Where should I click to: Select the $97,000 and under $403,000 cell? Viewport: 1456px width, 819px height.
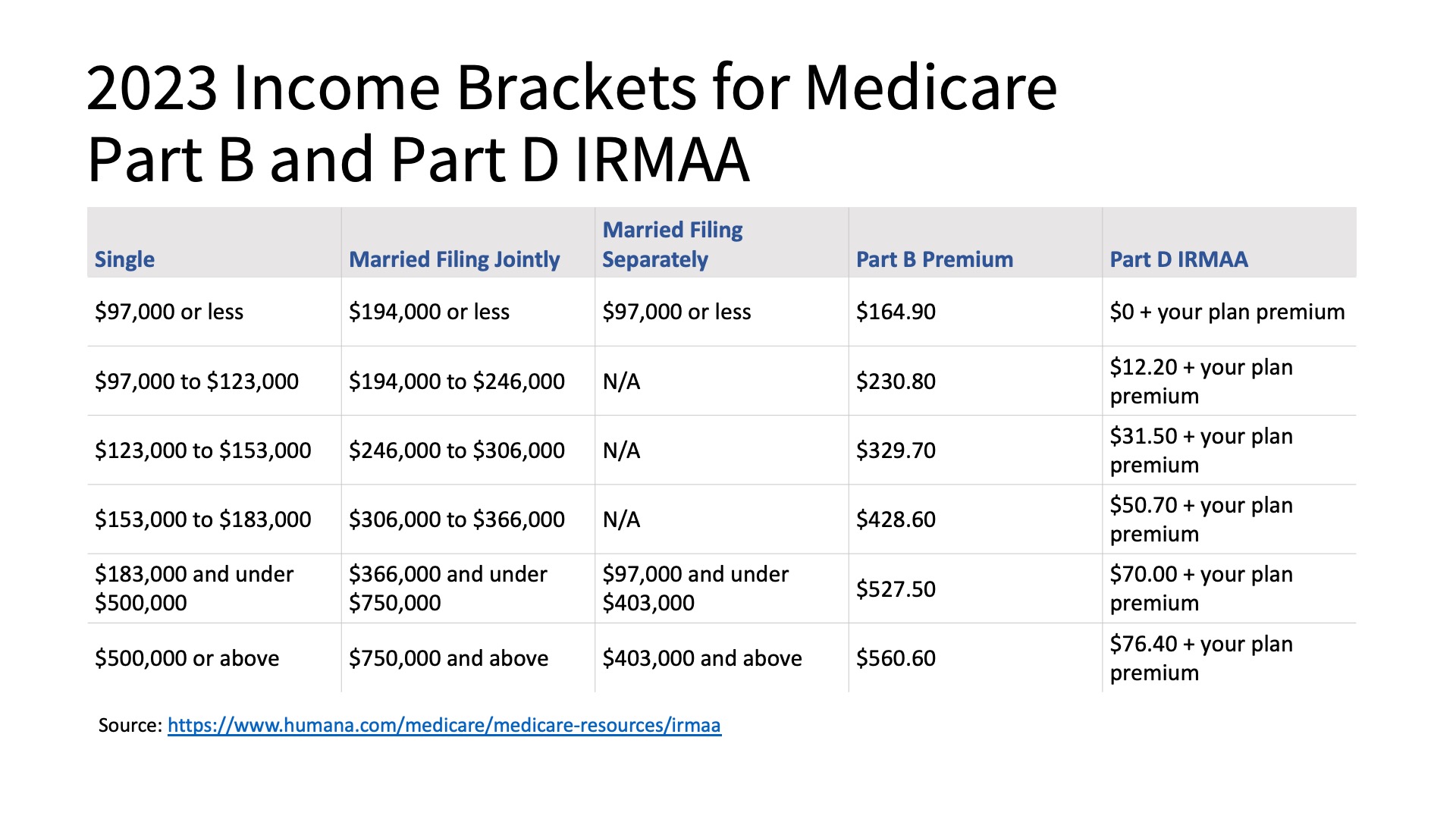click(695, 588)
